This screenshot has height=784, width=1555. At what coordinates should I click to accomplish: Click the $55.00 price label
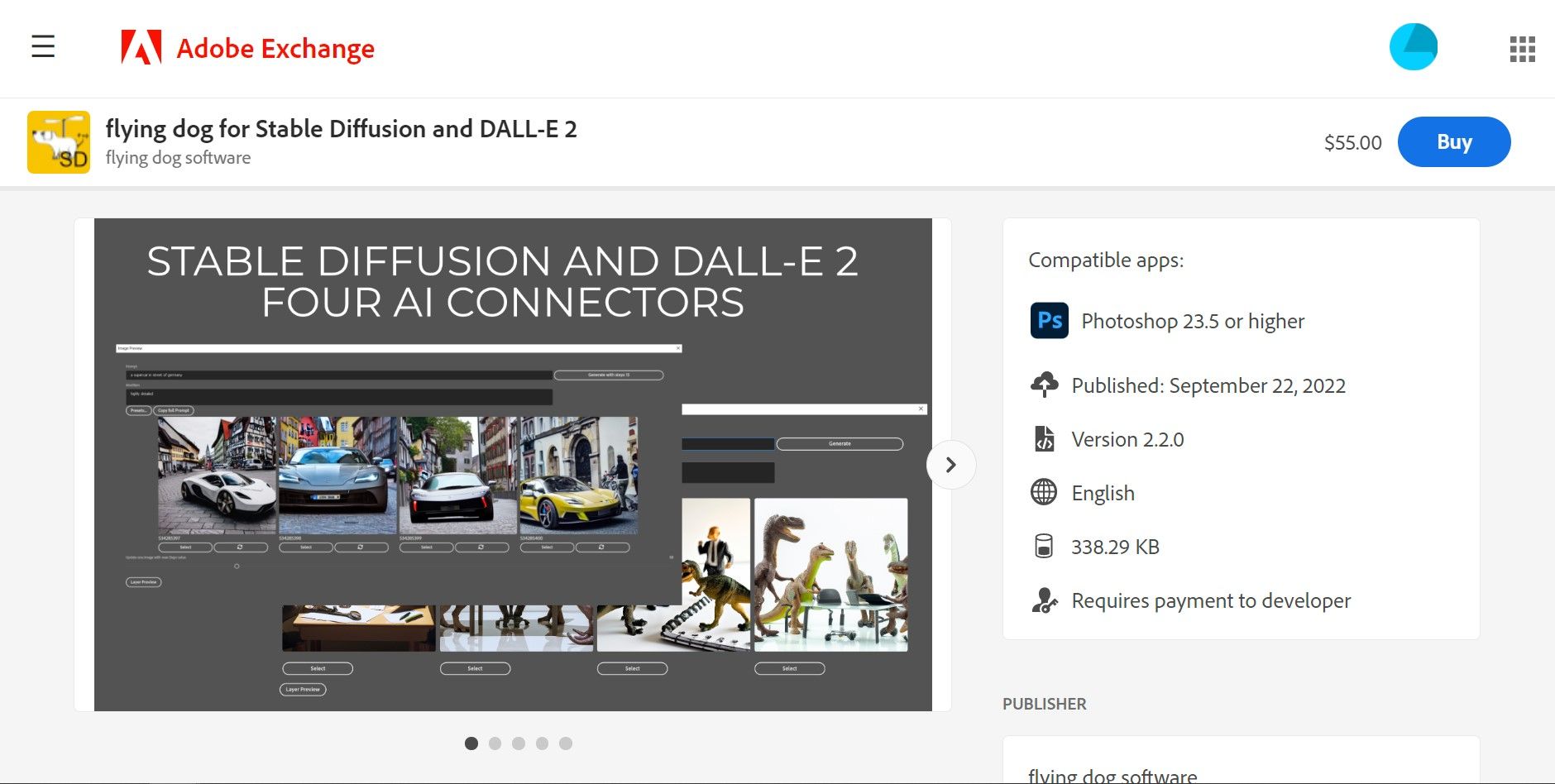(x=1352, y=141)
